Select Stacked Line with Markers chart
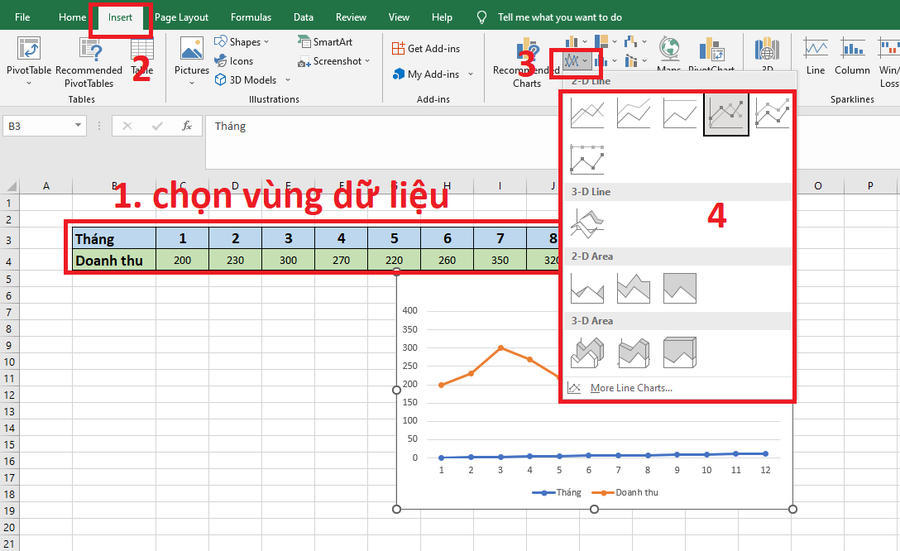This screenshot has width=900, height=551. coord(772,113)
